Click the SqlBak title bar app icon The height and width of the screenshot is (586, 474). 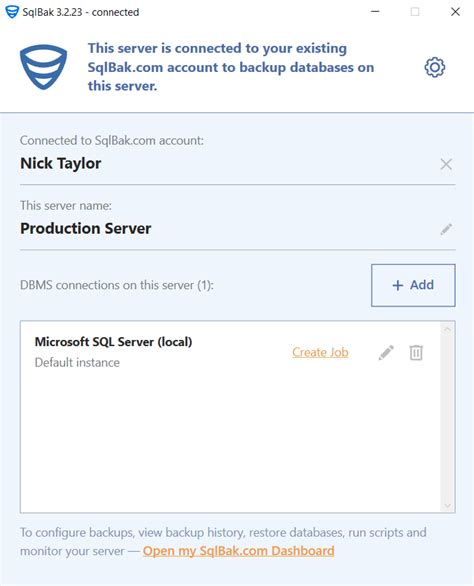[12, 12]
